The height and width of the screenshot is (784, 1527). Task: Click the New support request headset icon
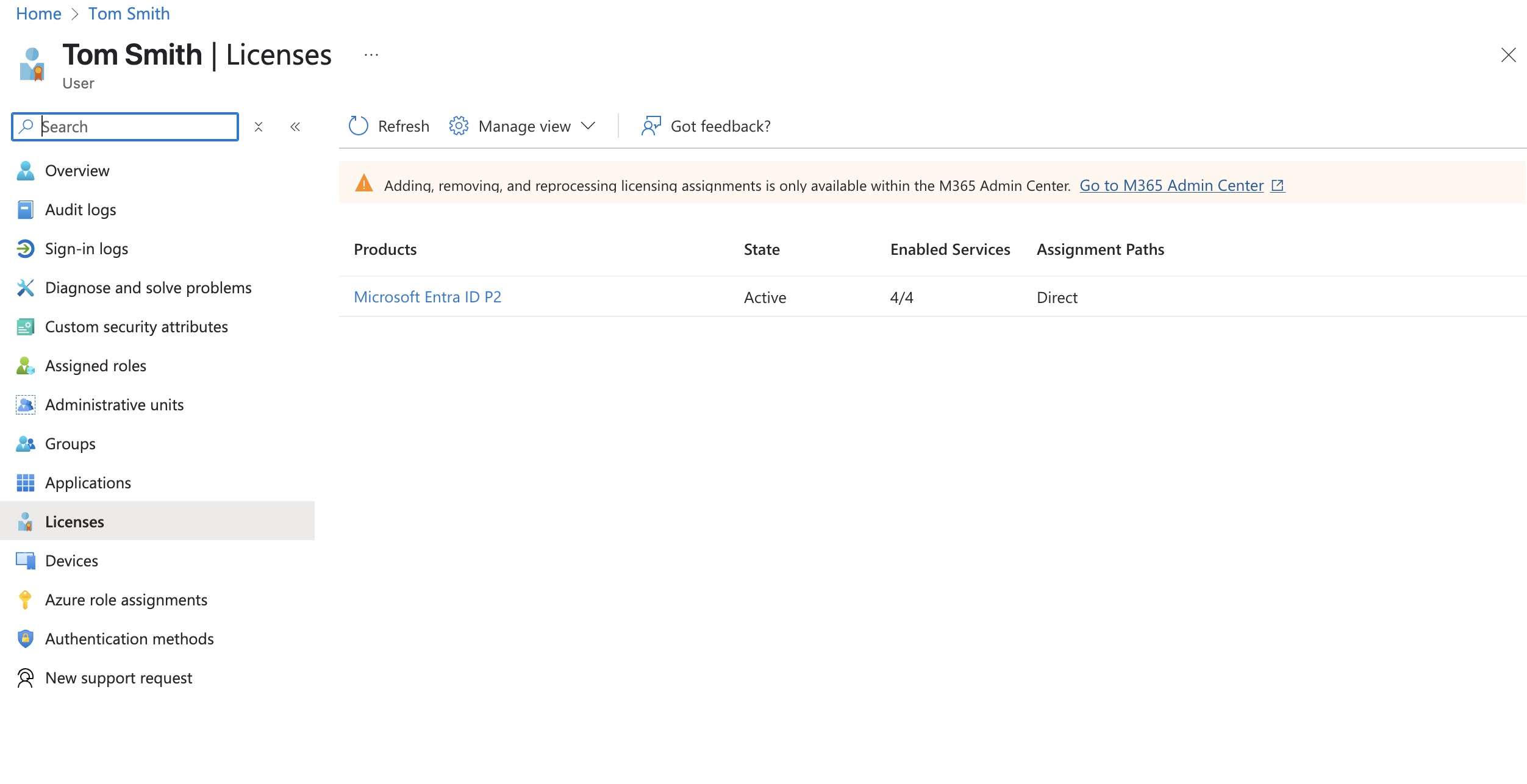coord(25,678)
